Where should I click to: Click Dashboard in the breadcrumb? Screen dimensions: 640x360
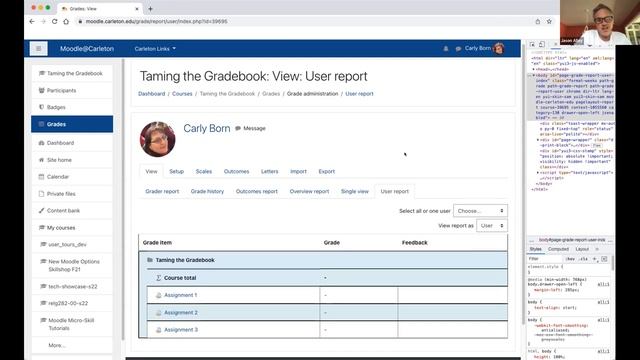pos(152,94)
